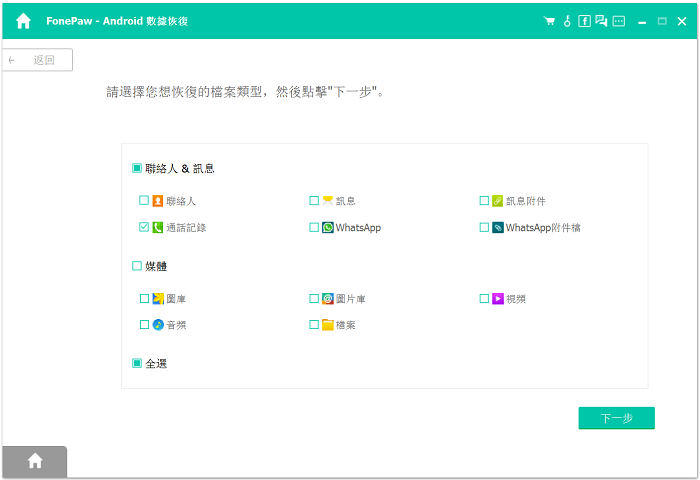Click the key register icon
Image resolution: width=700 pixels, height=480 pixels.
(567, 21)
